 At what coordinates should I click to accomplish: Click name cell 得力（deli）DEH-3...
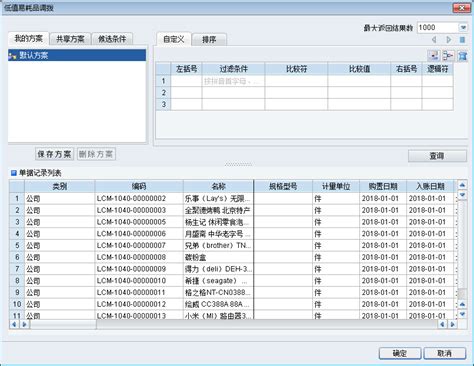(x=218, y=269)
